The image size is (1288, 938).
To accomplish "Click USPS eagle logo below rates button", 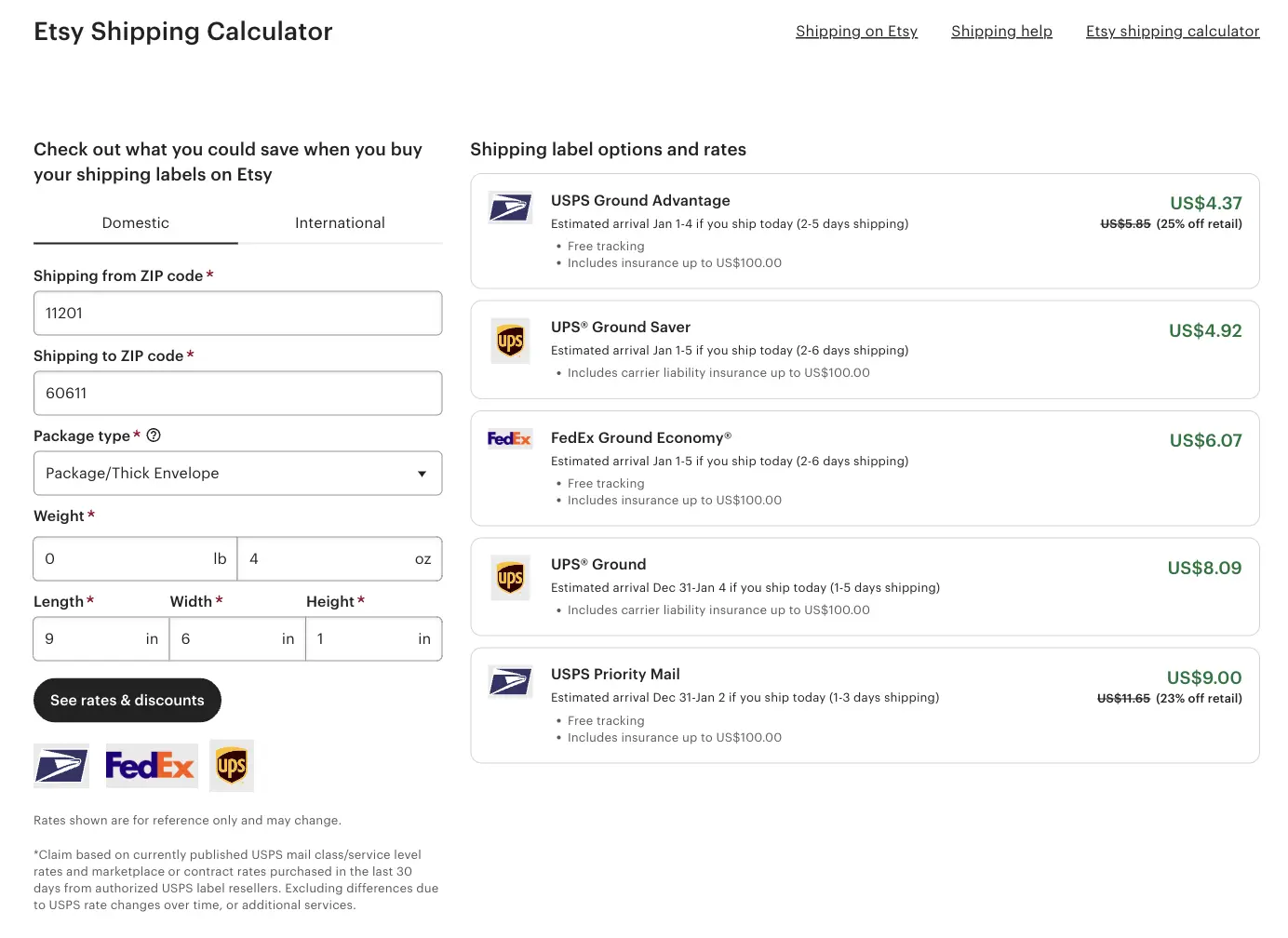I will [61, 766].
